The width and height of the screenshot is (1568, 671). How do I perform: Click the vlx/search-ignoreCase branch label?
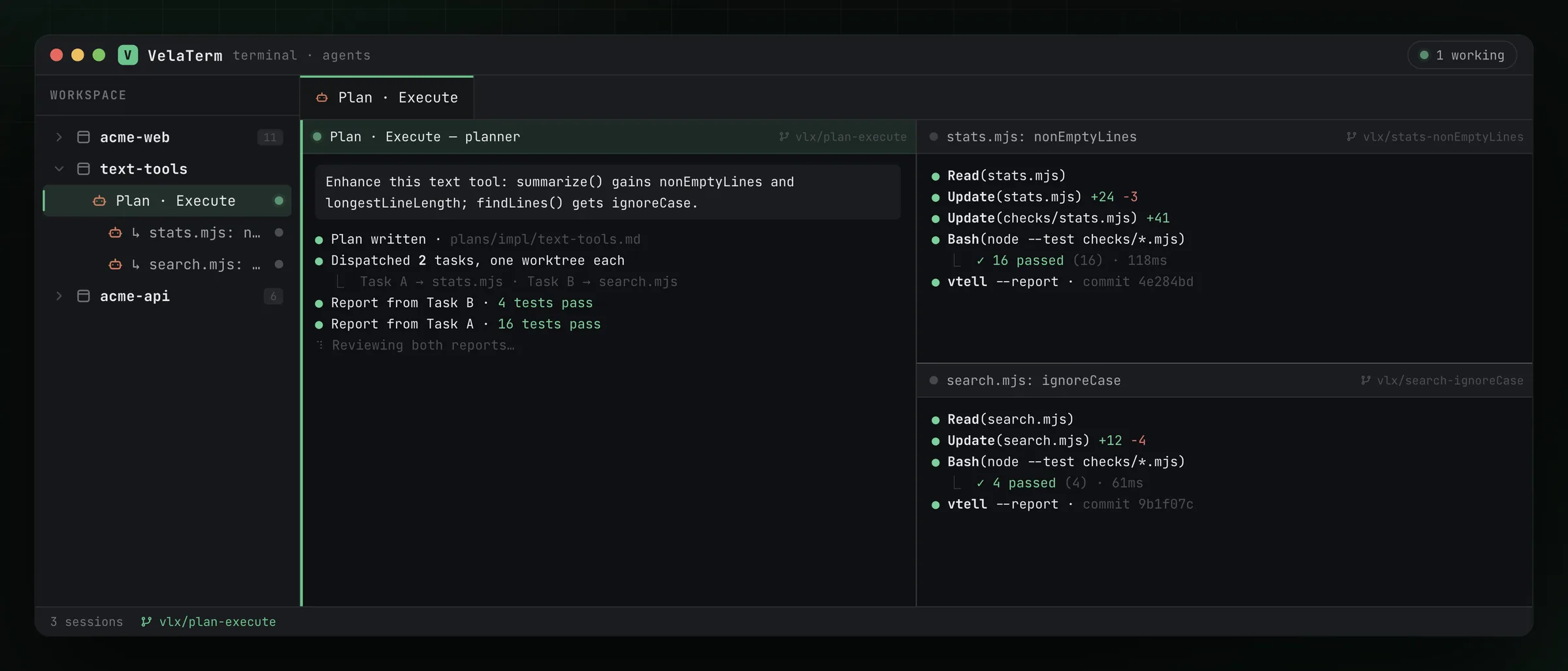[1450, 380]
